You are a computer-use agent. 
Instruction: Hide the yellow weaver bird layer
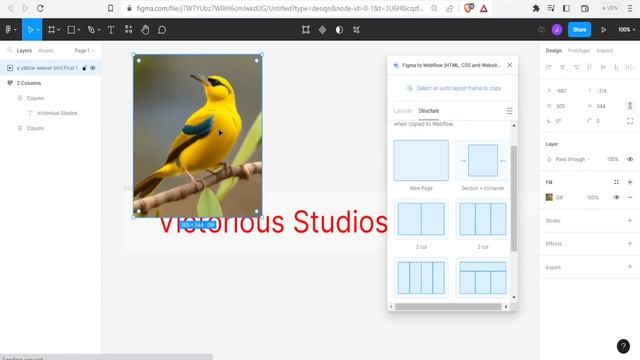(93, 68)
